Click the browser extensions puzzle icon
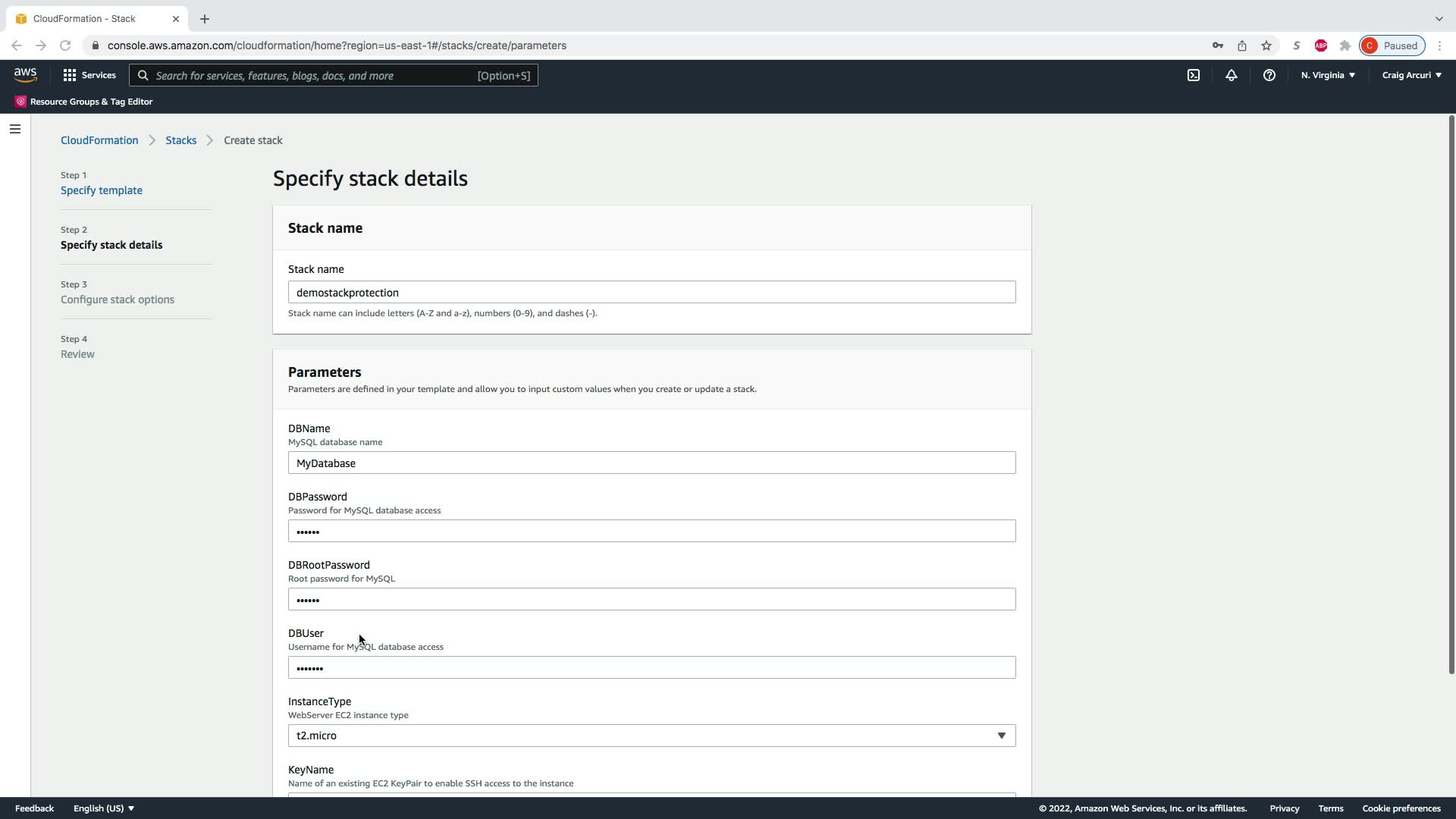 coord(1345,45)
